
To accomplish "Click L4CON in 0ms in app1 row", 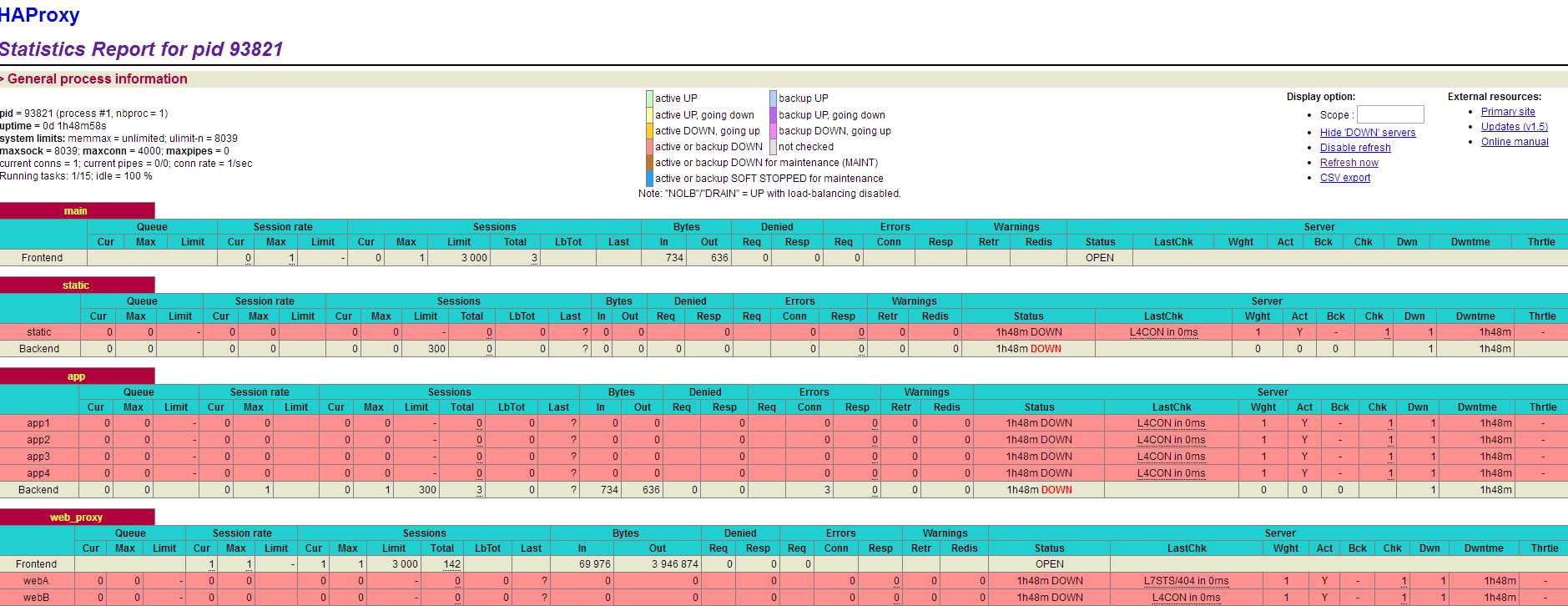I will click(x=1171, y=423).
